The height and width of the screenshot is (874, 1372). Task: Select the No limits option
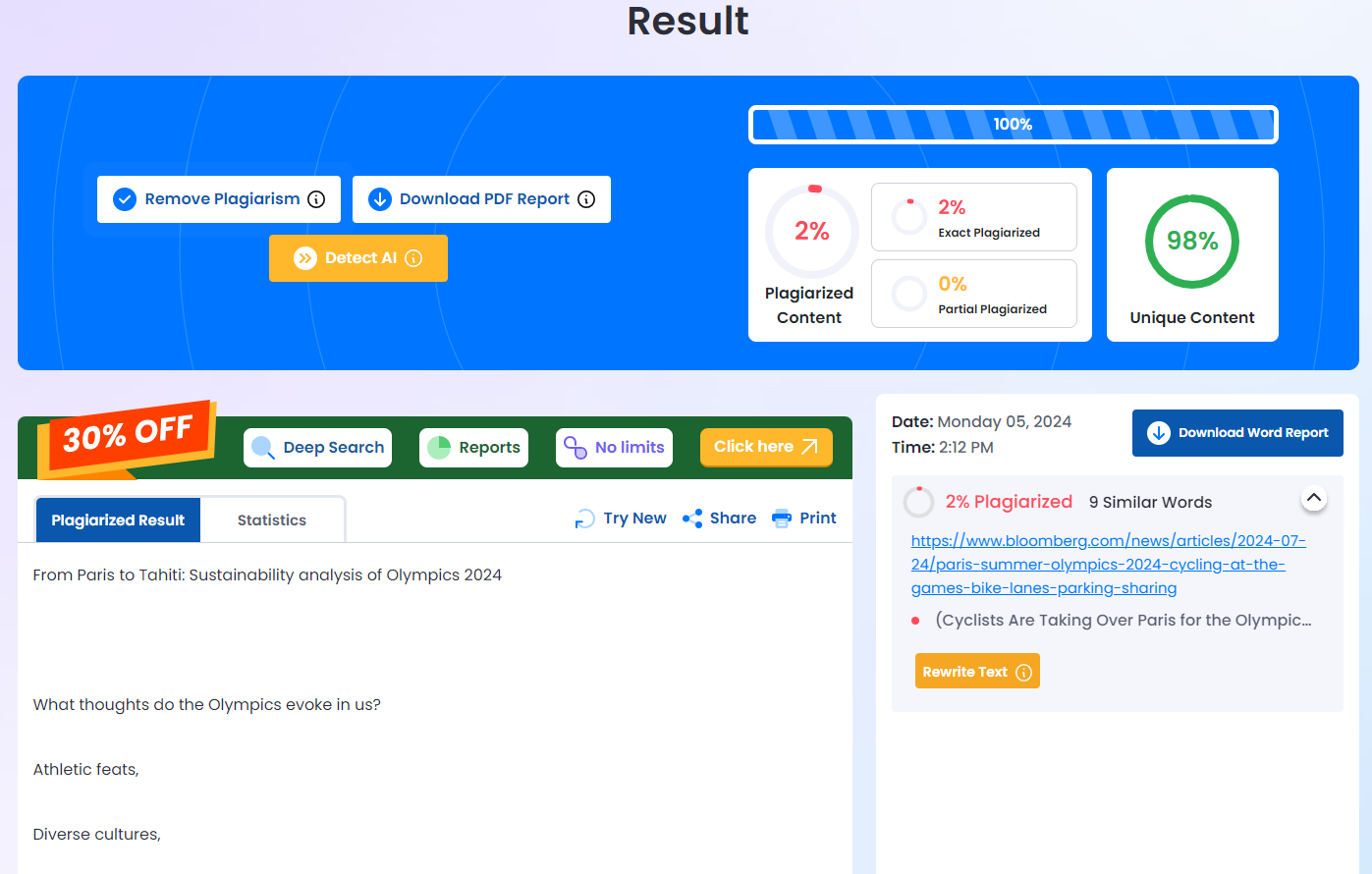point(614,448)
